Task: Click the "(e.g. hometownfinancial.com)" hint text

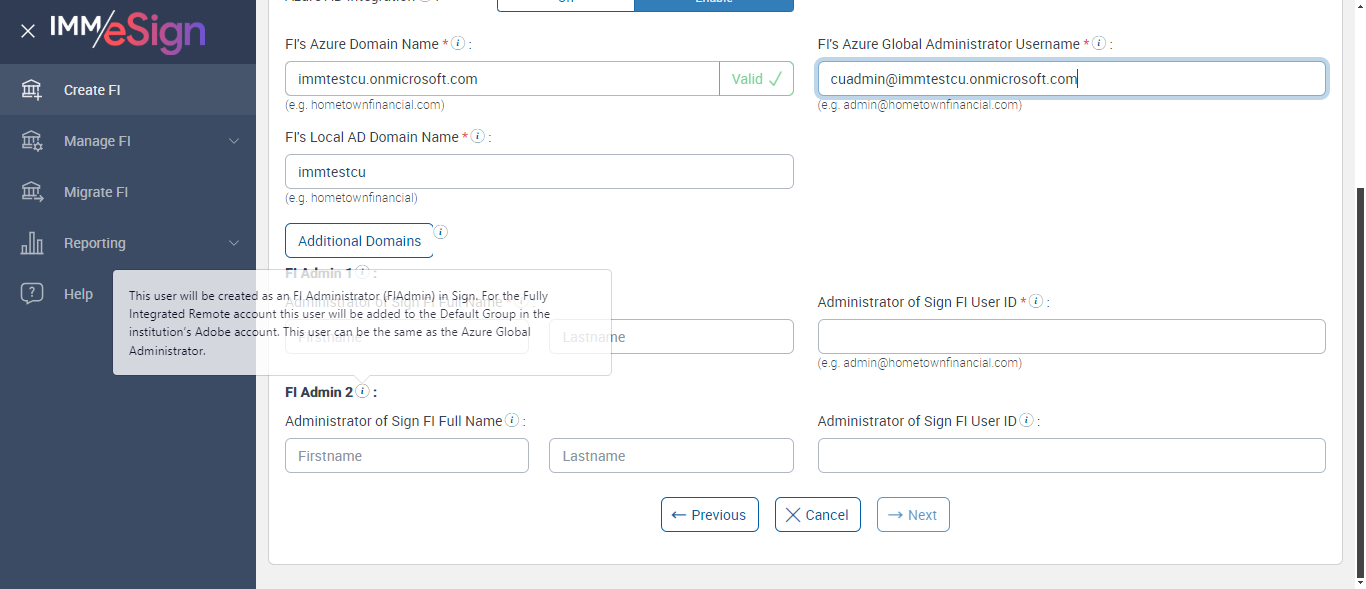Action: tap(365, 104)
